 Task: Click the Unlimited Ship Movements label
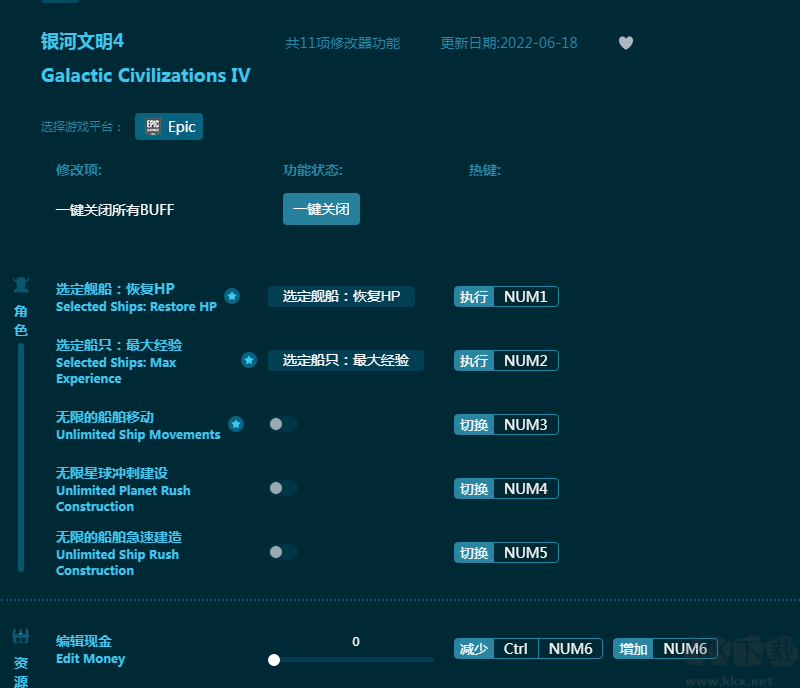tap(138, 434)
